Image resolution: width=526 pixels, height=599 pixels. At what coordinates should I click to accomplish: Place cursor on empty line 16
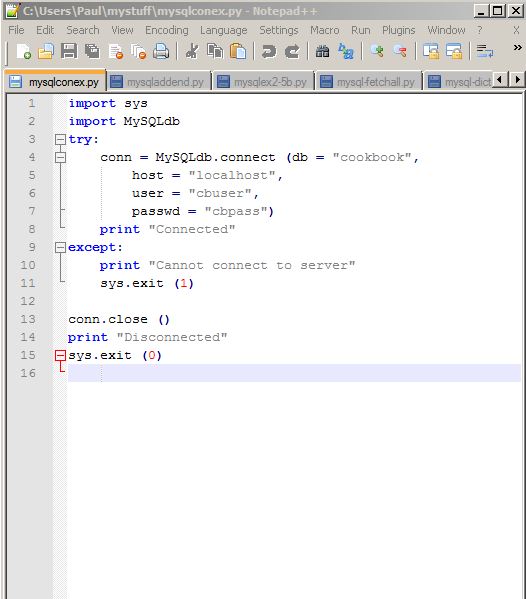294,373
